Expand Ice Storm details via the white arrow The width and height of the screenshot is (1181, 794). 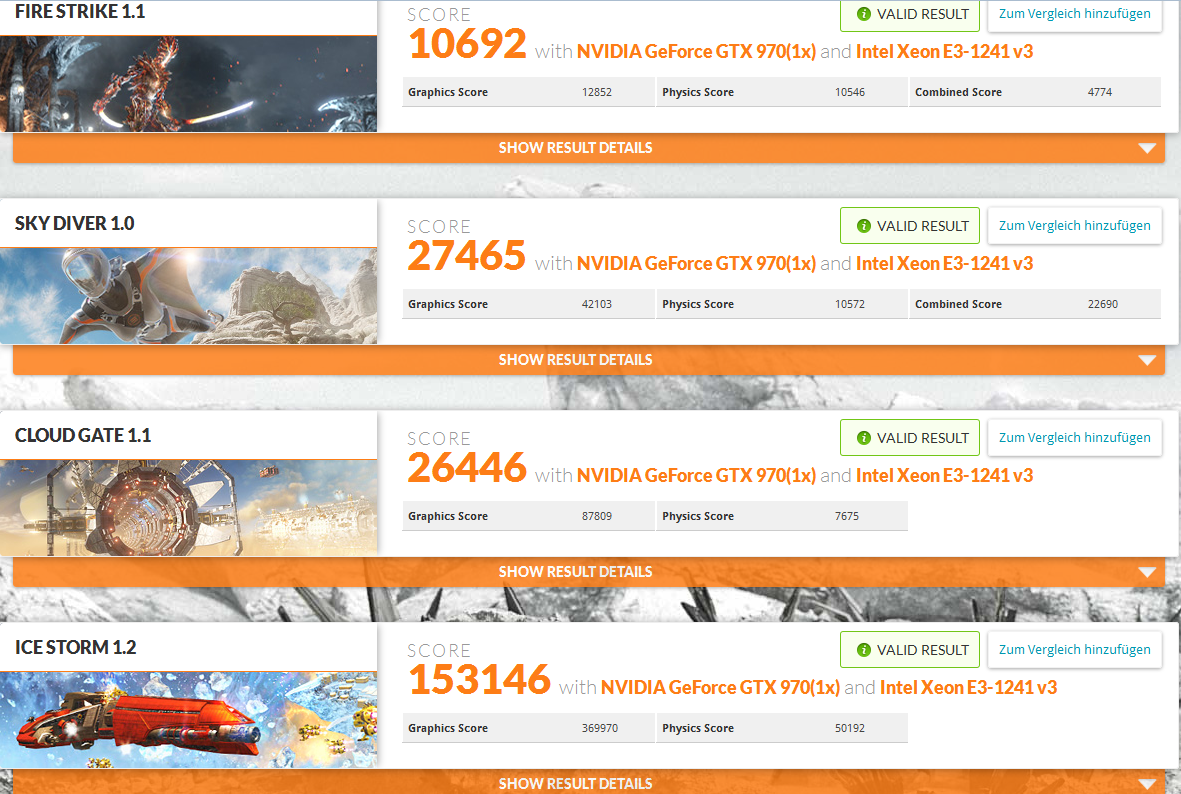point(1146,784)
